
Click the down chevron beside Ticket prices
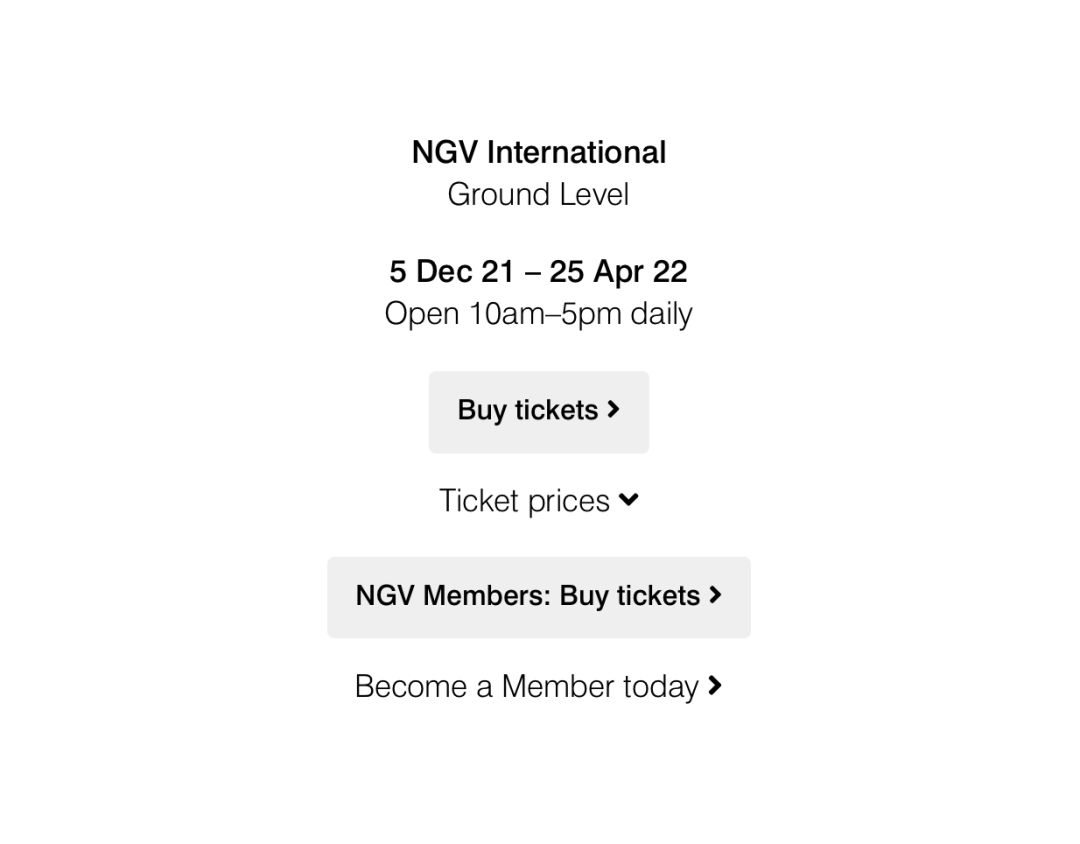click(x=628, y=500)
